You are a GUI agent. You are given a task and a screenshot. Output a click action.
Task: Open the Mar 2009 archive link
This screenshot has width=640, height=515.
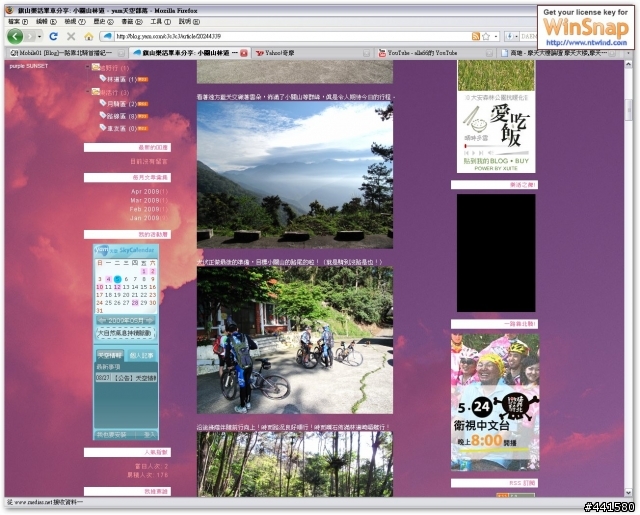click(149, 200)
